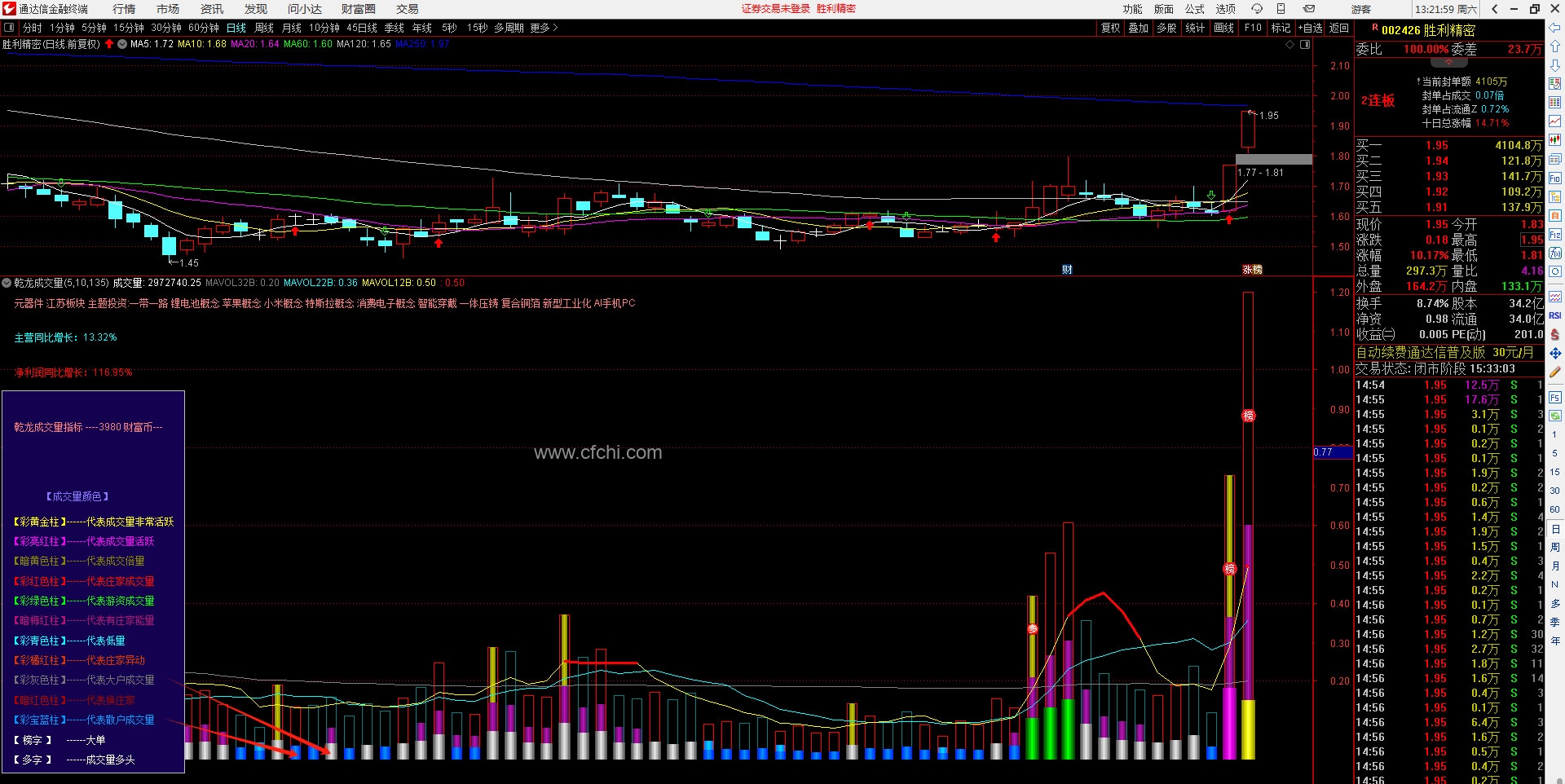
Task: Open the 市场 menu
Action: (x=168, y=9)
